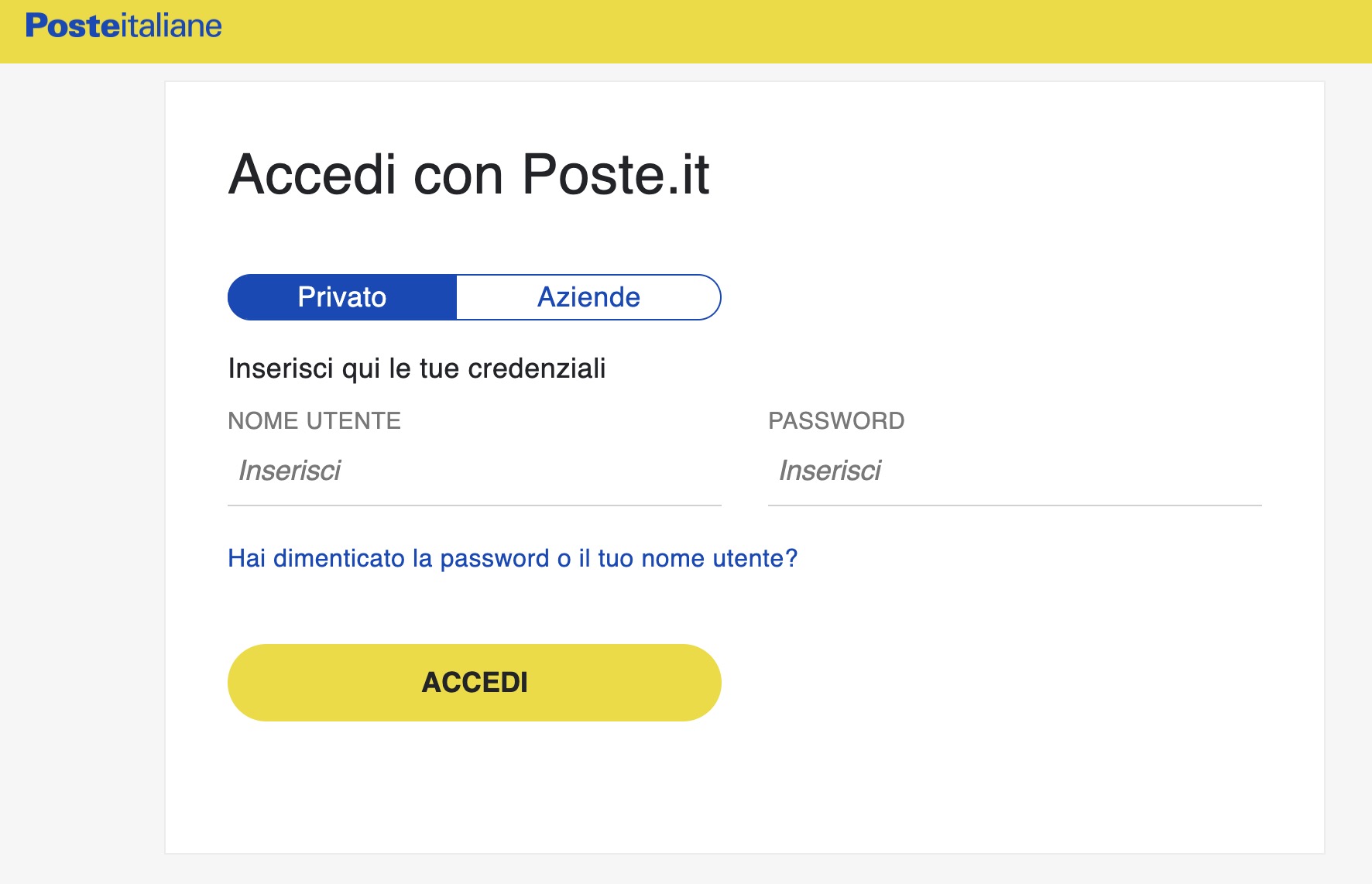This screenshot has width=1372, height=884.
Task: Click the NOME UTENTE field label
Action: 314,421
